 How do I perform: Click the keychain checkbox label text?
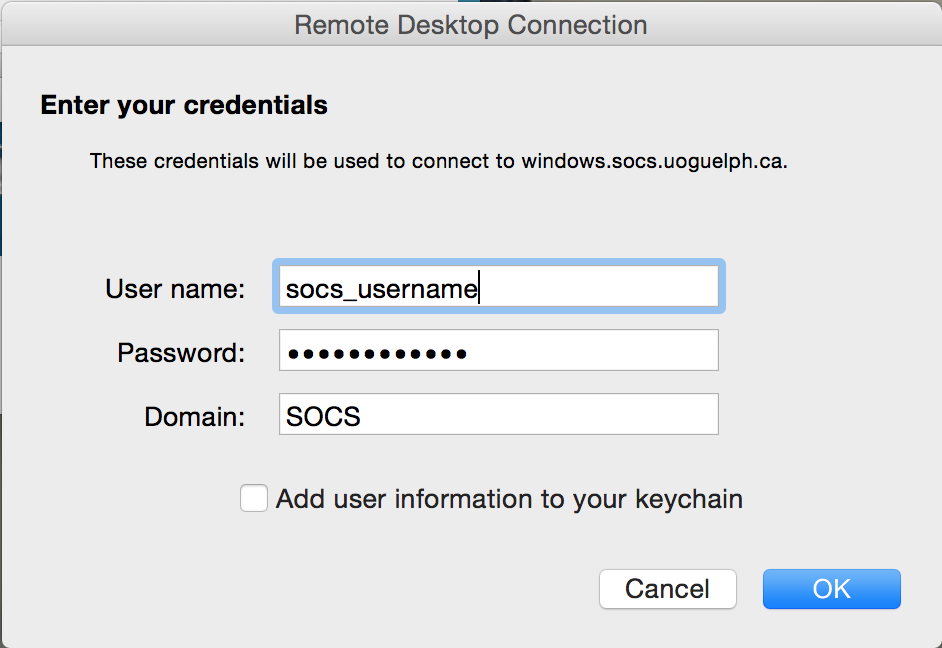pyautogui.click(x=508, y=498)
